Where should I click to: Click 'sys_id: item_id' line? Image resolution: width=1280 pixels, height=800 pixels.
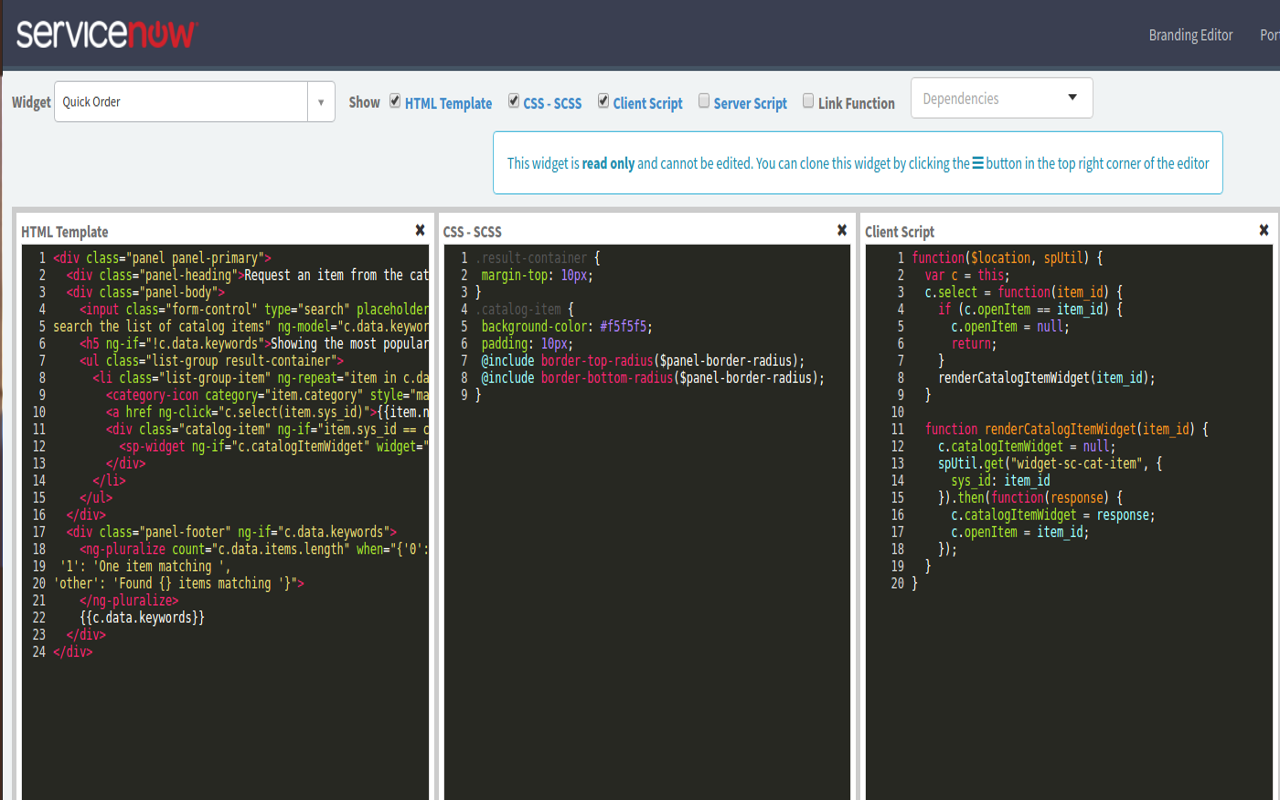click(x=1000, y=481)
